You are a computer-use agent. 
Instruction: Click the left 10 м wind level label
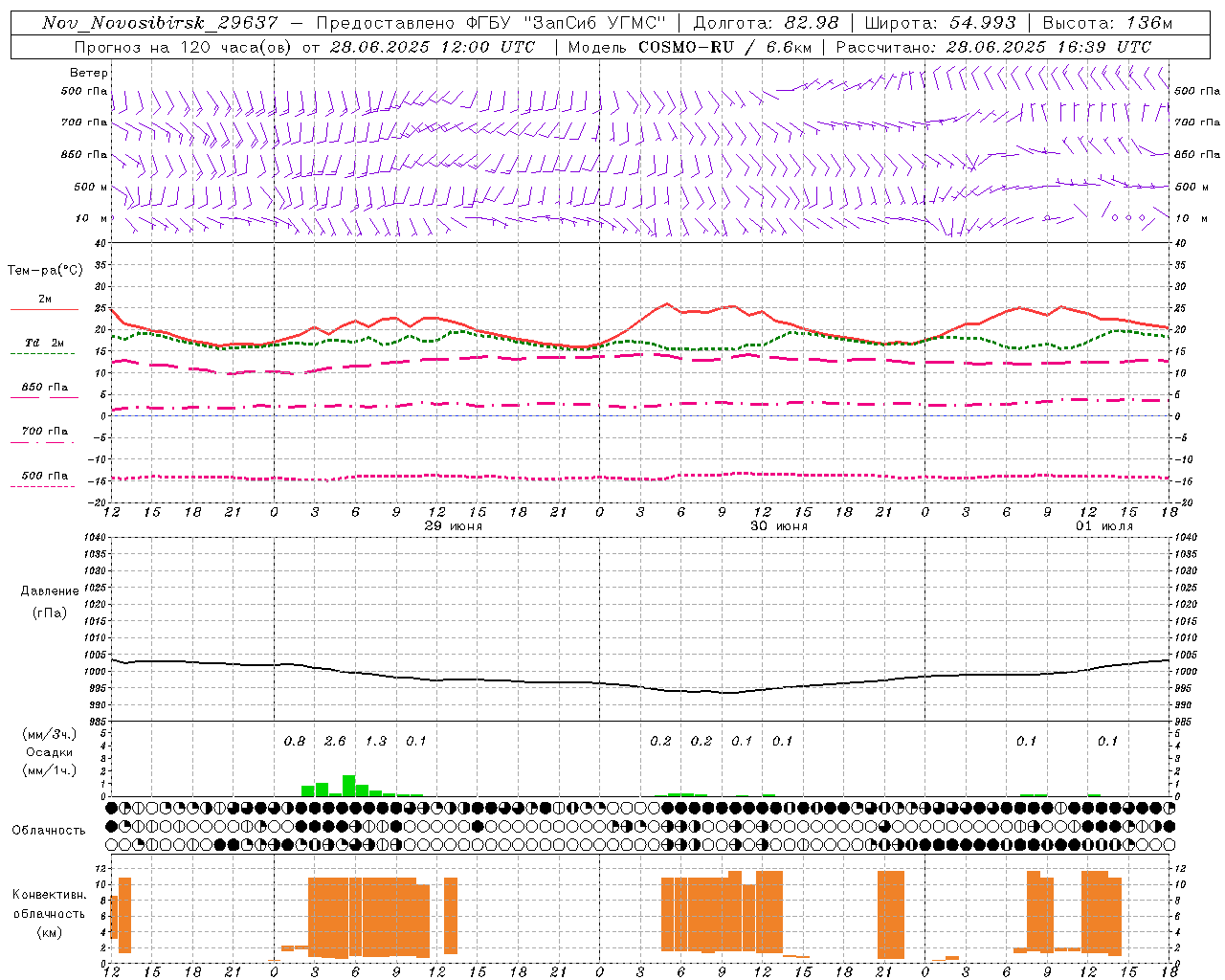pyautogui.click(x=91, y=218)
